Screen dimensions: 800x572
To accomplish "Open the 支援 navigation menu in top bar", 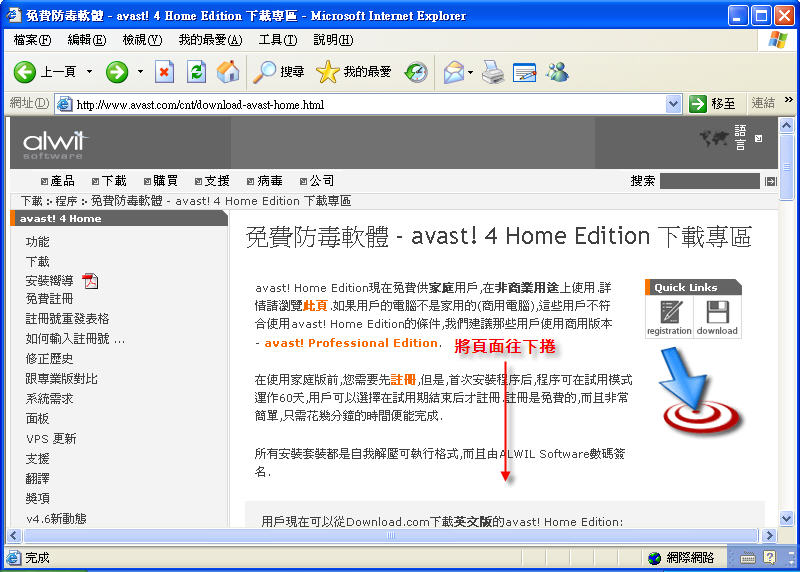I will pyautogui.click(x=212, y=181).
